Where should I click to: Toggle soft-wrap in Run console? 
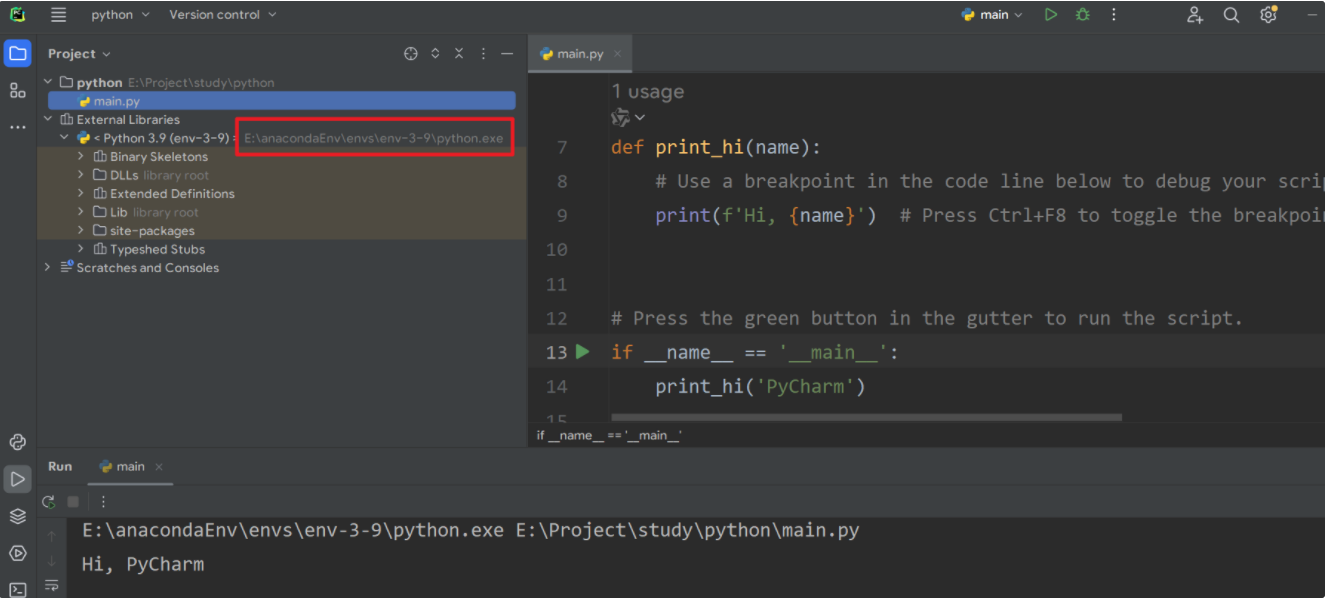pyautogui.click(x=52, y=585)
